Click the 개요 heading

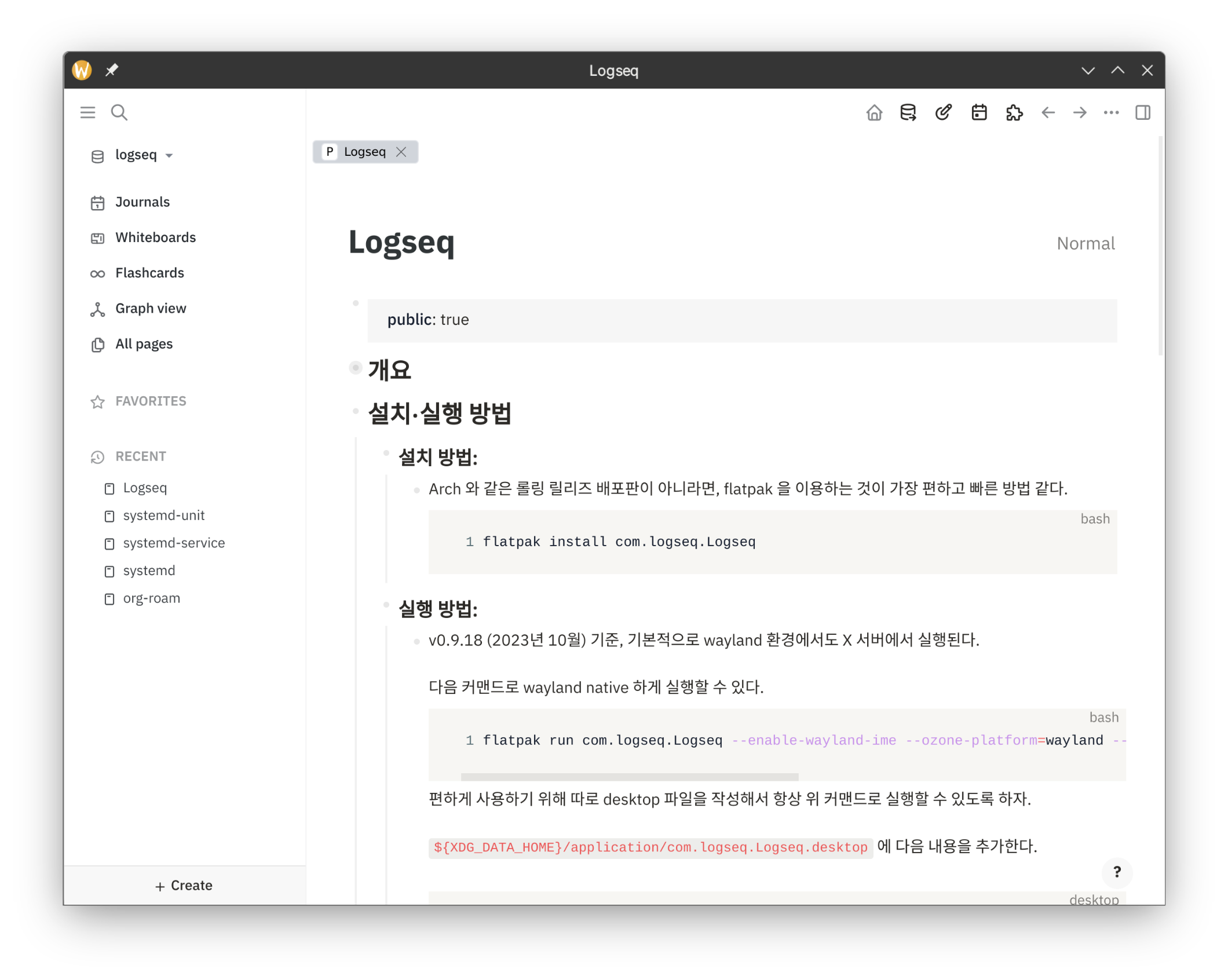(390, 370)
